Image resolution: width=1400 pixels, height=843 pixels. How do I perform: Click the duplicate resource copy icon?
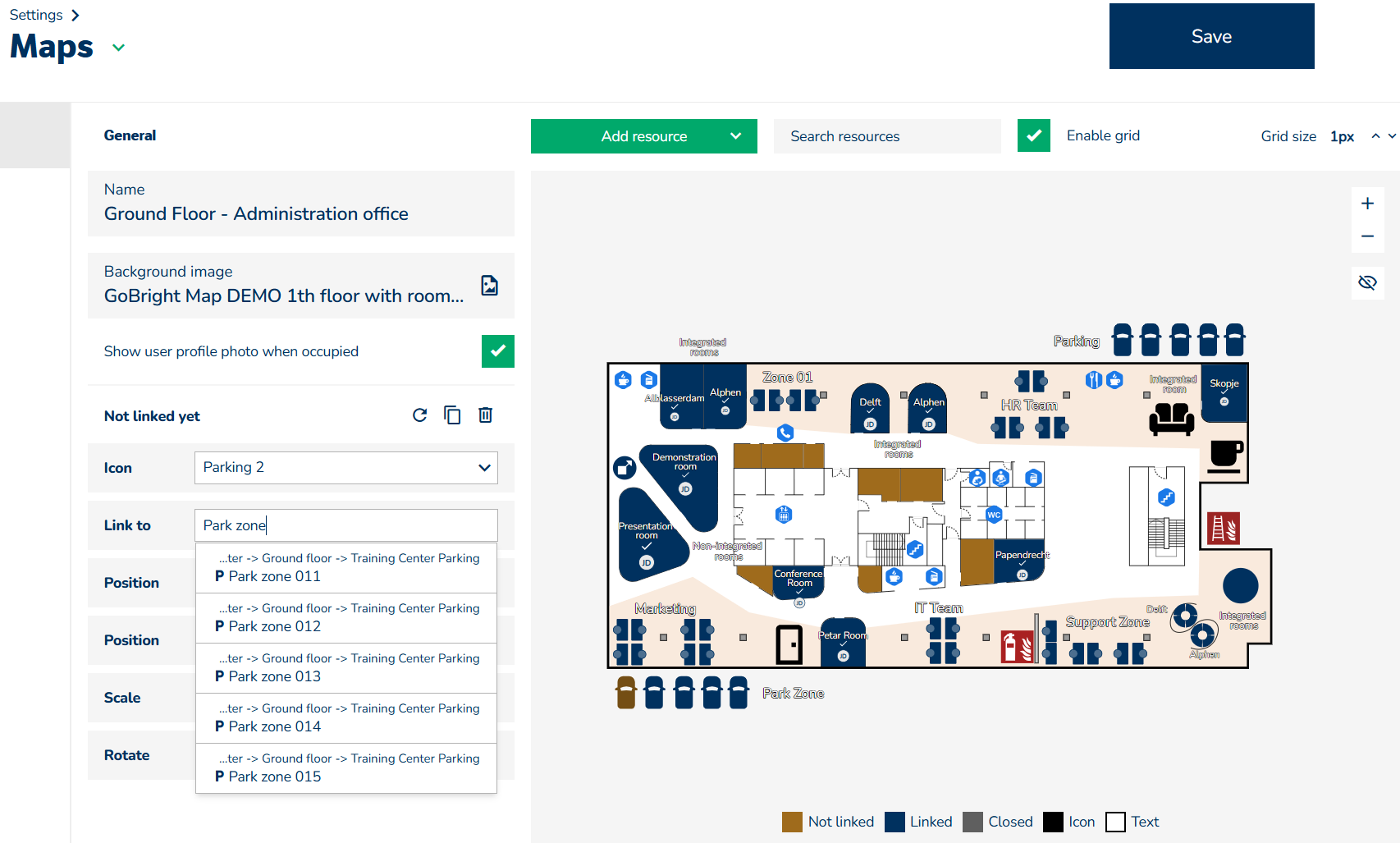click(x=452, y=415)
